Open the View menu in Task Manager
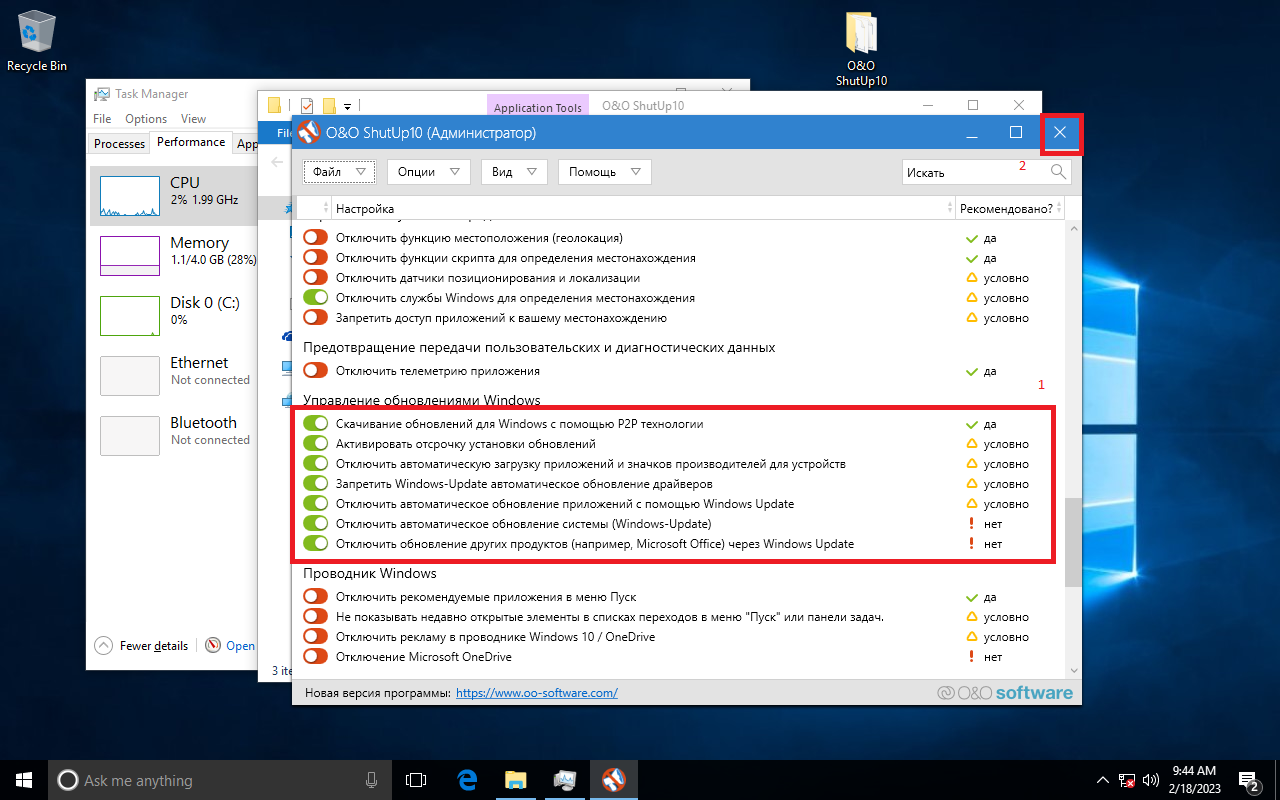Screen dimensions: 1280x800 click(193, 119)
